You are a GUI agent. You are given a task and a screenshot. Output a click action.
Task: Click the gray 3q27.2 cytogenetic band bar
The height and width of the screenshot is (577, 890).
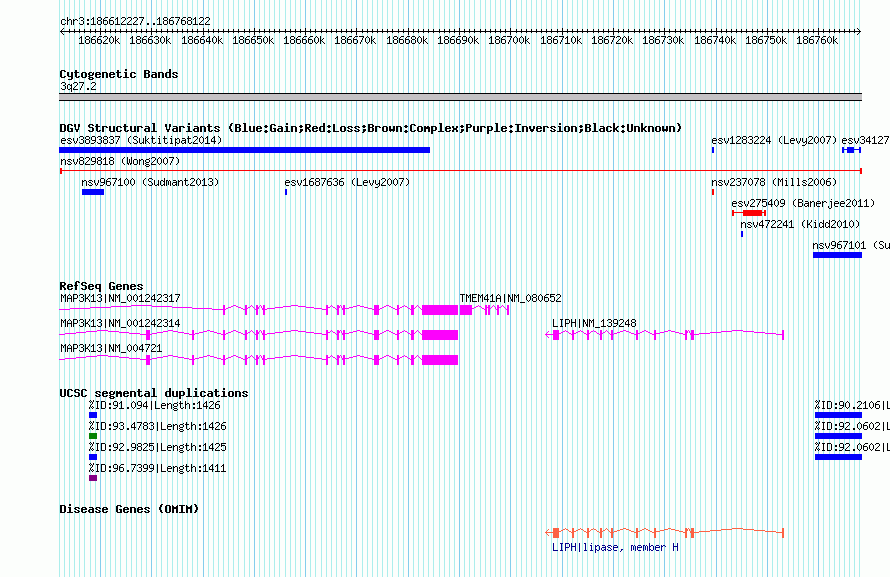tap(460, 97)
